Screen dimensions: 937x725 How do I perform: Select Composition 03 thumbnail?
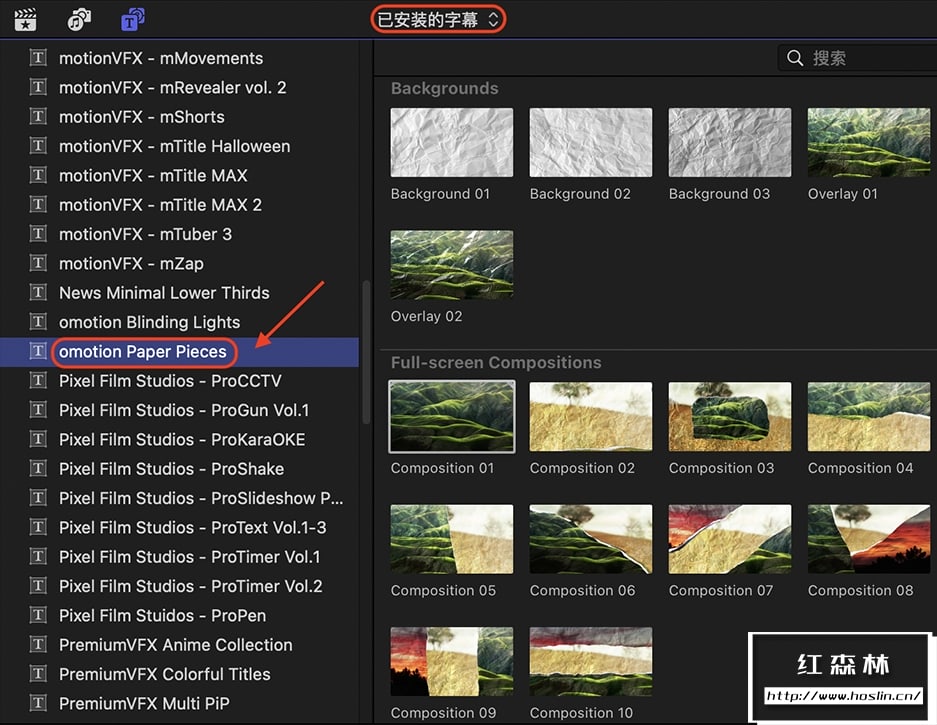[x=730, y=417]
